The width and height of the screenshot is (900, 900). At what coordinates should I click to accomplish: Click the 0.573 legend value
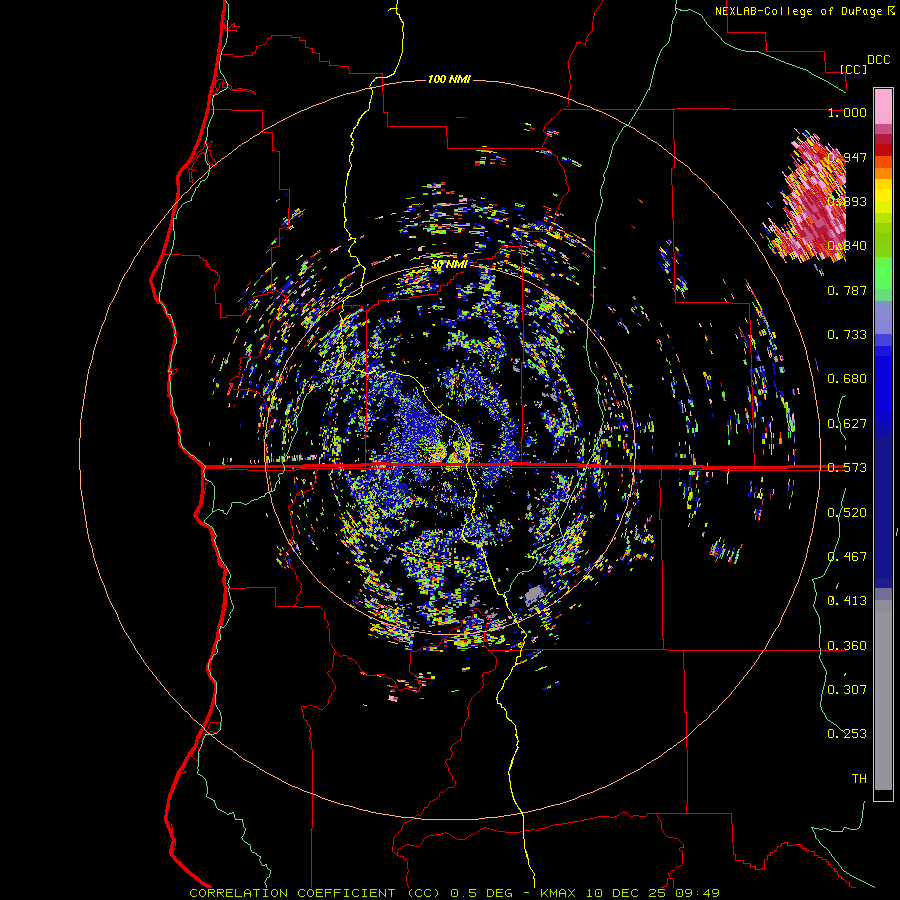point(847,468)
